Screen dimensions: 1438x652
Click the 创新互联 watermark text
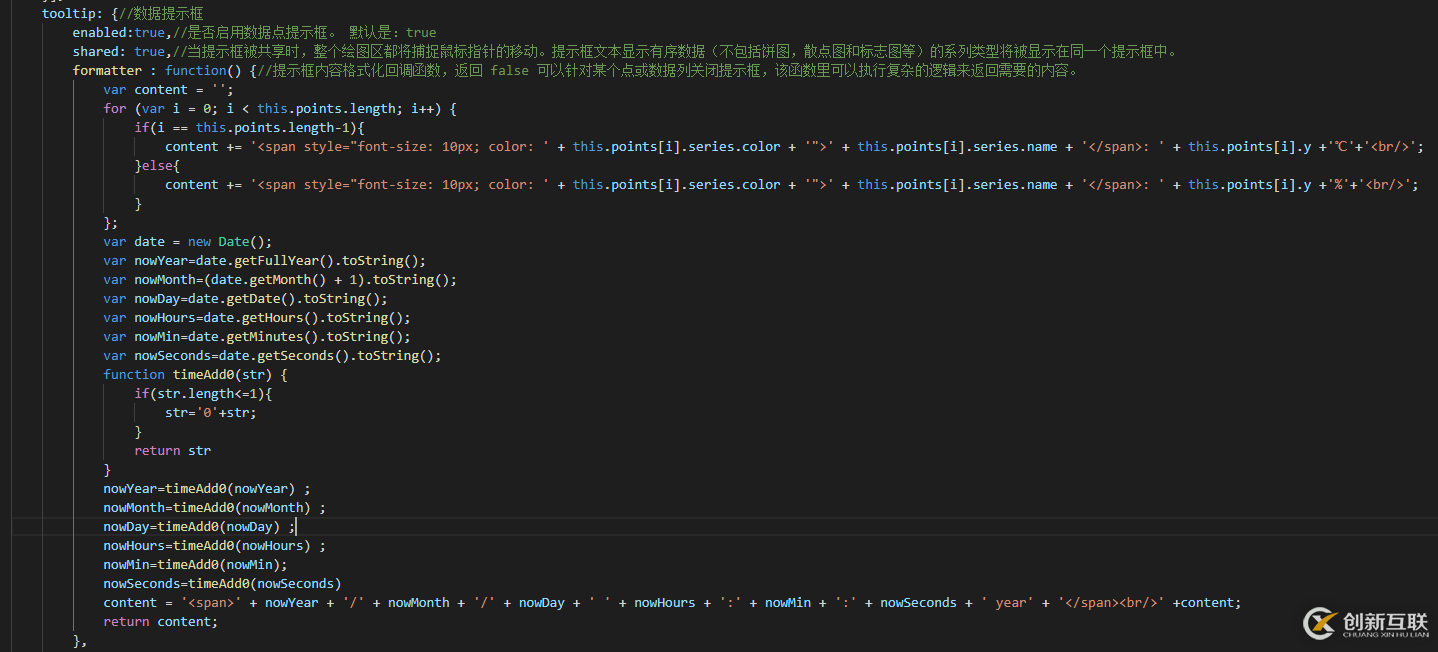click(1385, 619)
